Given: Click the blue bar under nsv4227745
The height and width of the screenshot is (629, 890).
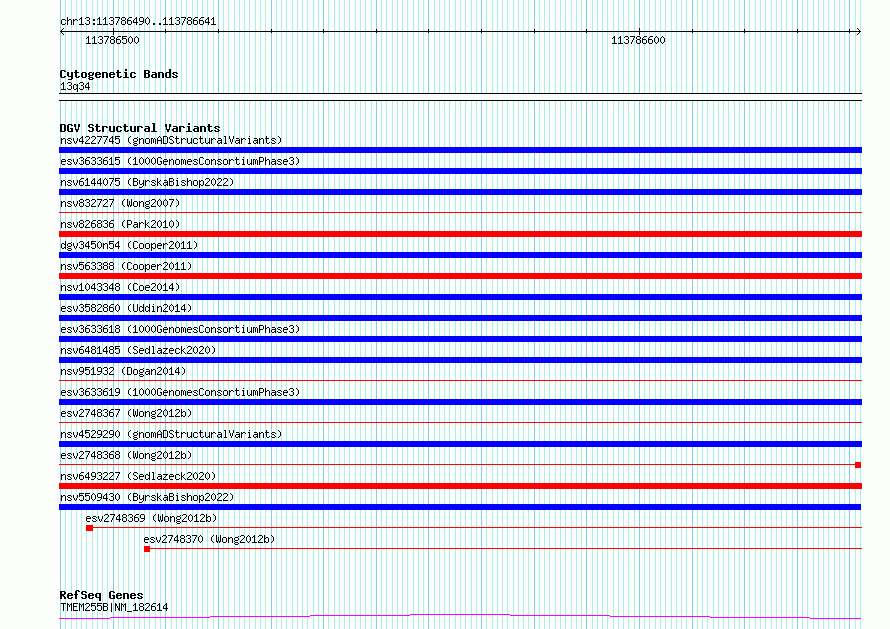Looking at the screenshot, I should 460,150.
